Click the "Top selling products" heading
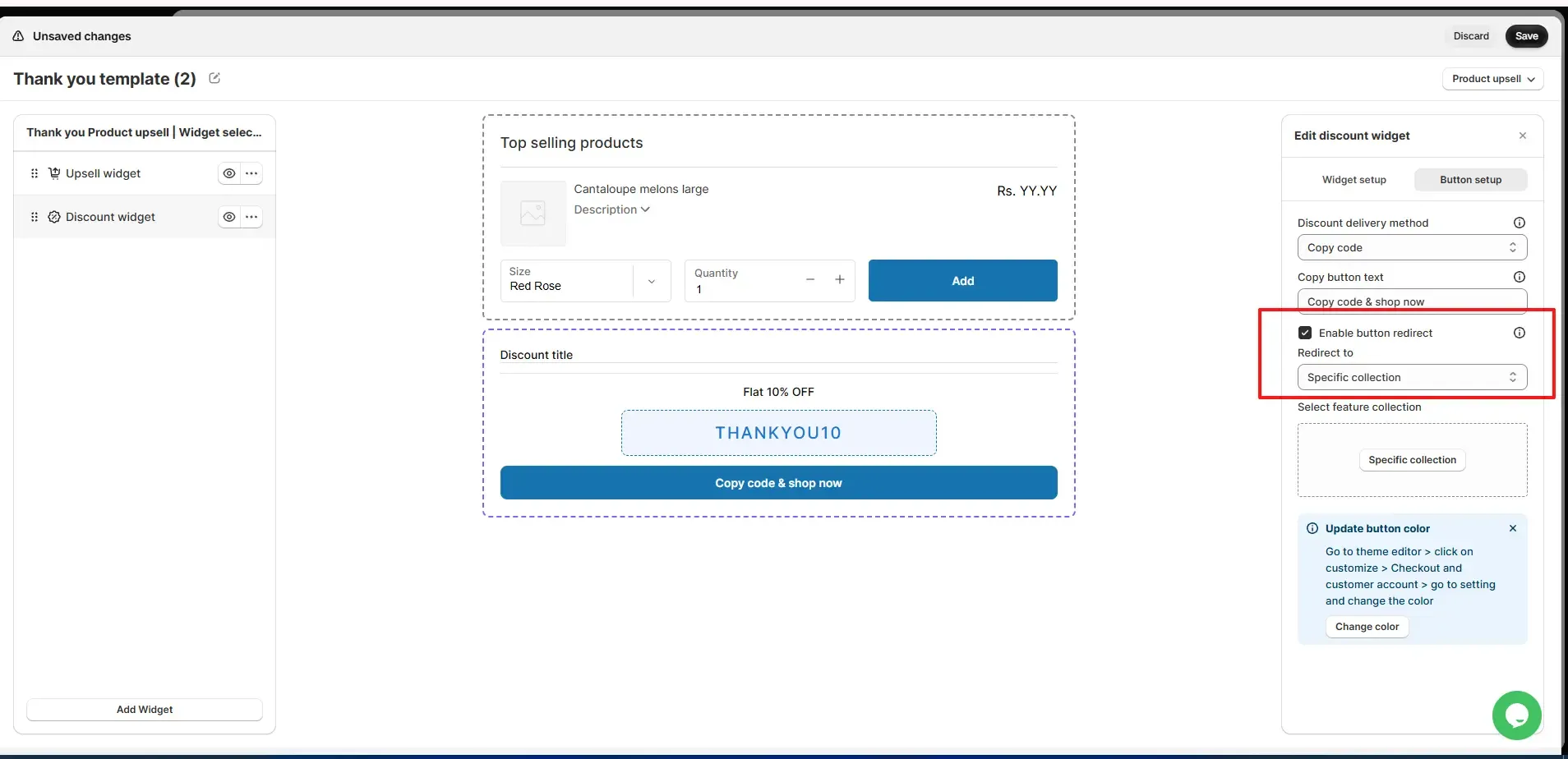Screen dimensions: 1568x759 tap(571, 143)
